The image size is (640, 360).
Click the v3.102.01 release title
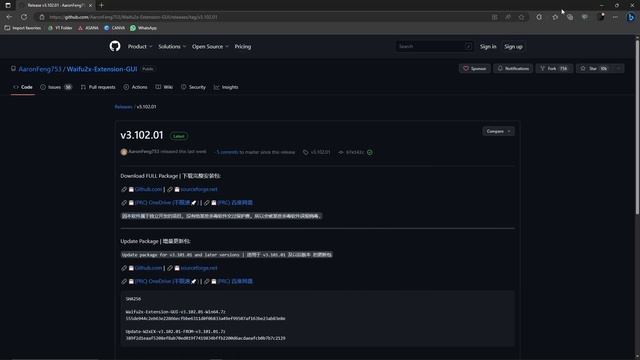142,135
